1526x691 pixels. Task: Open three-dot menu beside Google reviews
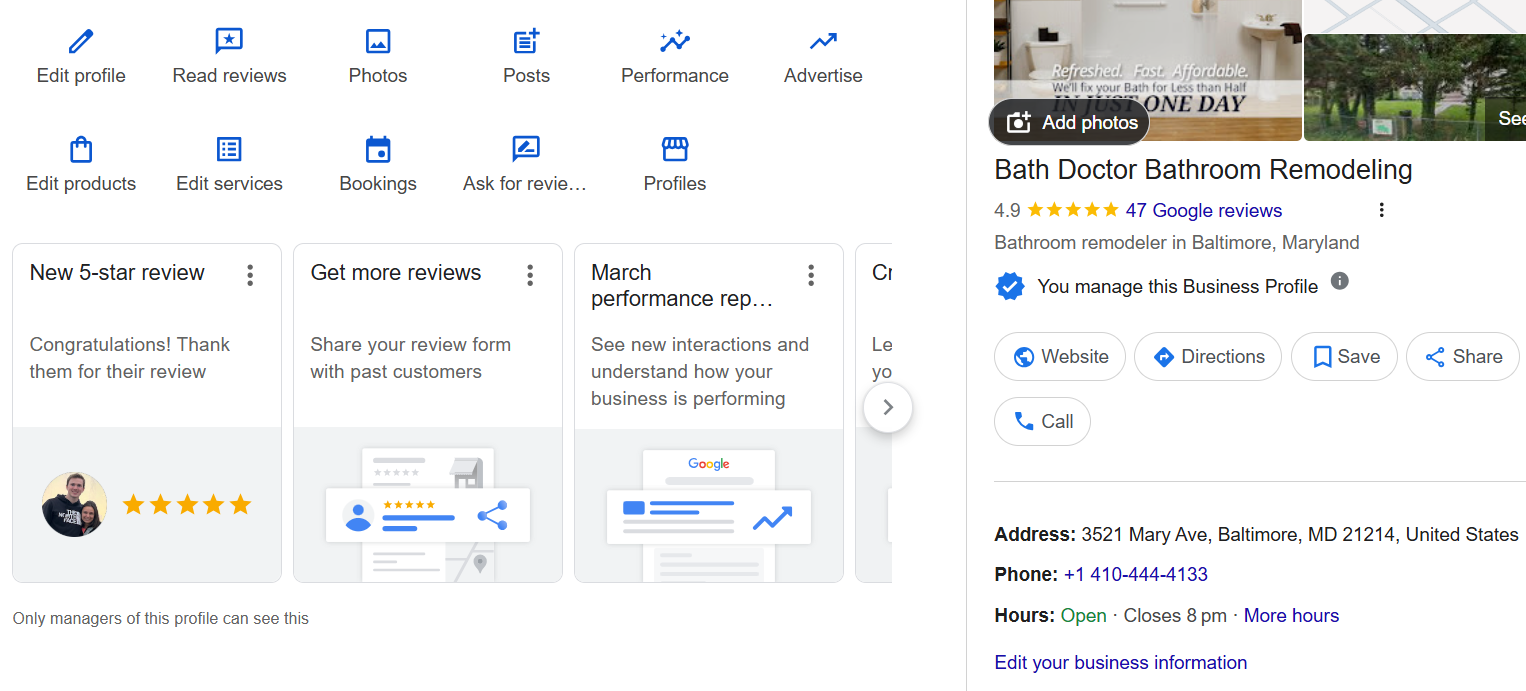click(1381, 210)
